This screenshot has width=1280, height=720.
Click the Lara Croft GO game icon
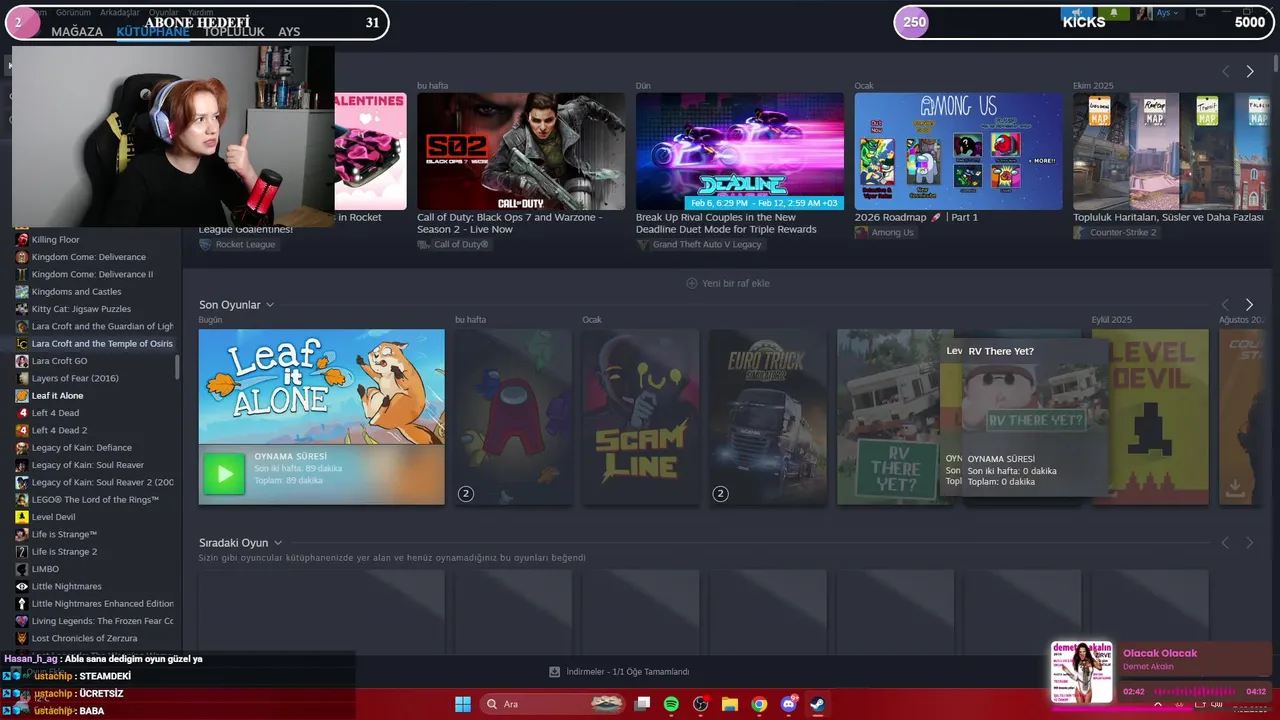pyautogui.click(x=22, y=361)
